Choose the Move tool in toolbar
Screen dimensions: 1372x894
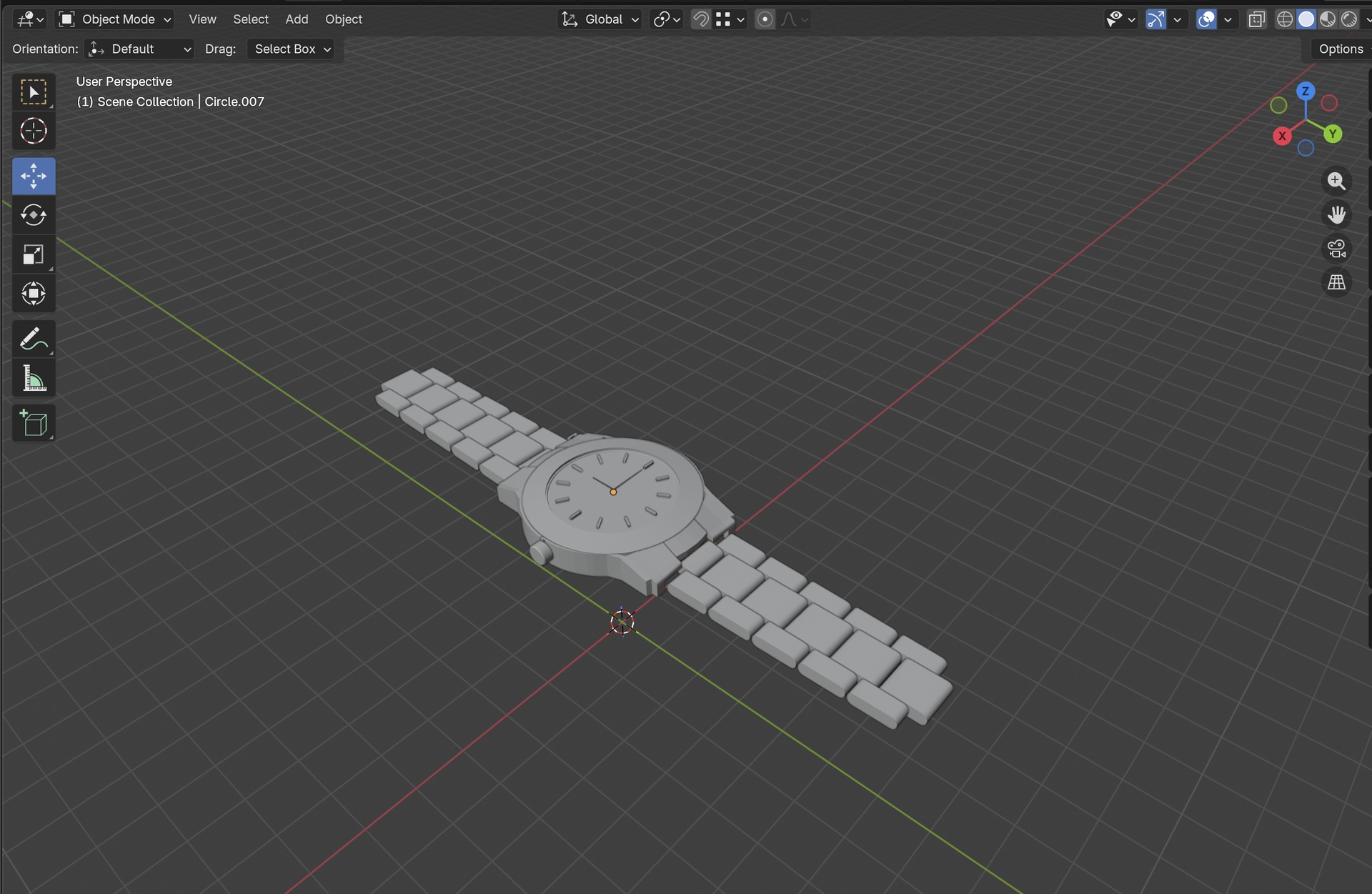[34, 176]
